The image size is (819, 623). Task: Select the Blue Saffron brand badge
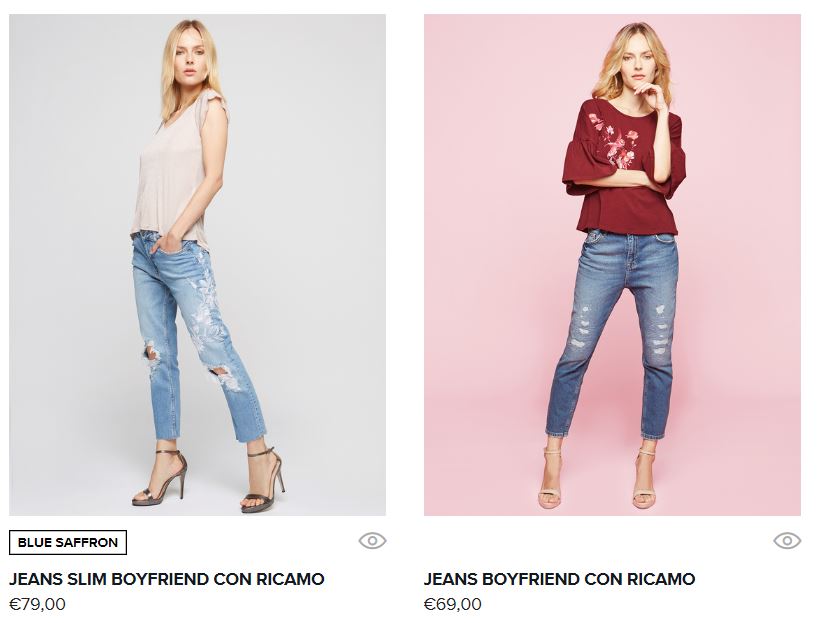(68, 543)
